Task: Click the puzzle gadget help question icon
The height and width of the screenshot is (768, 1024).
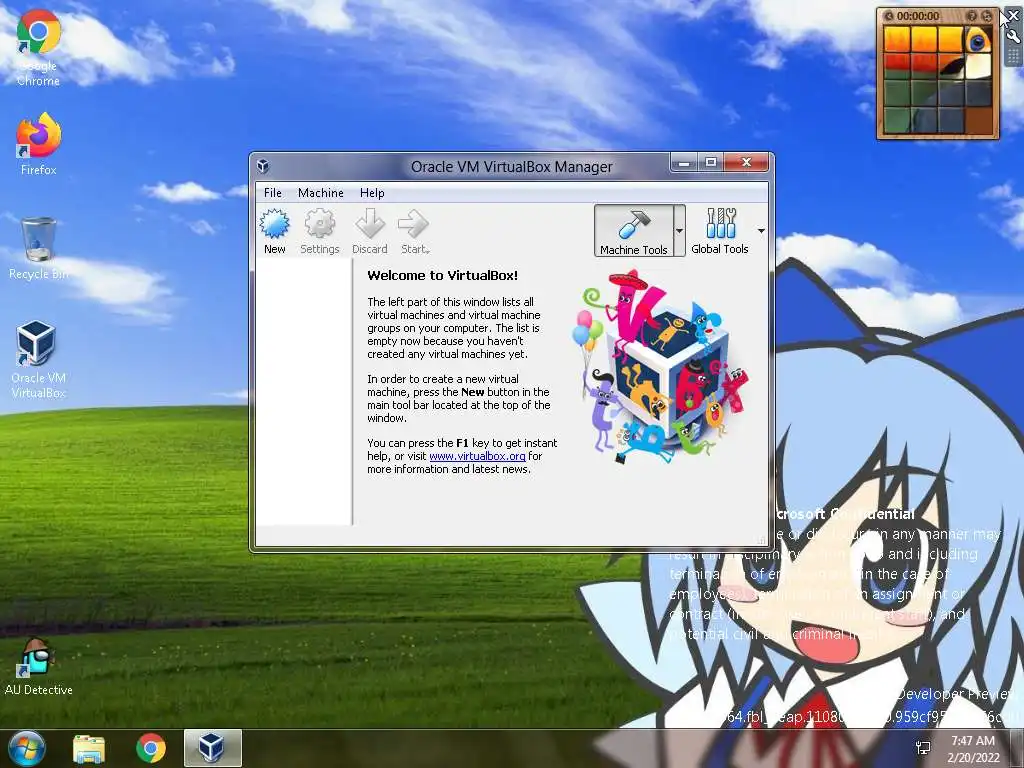Action: pyautogui.click(x=972, y=16)
